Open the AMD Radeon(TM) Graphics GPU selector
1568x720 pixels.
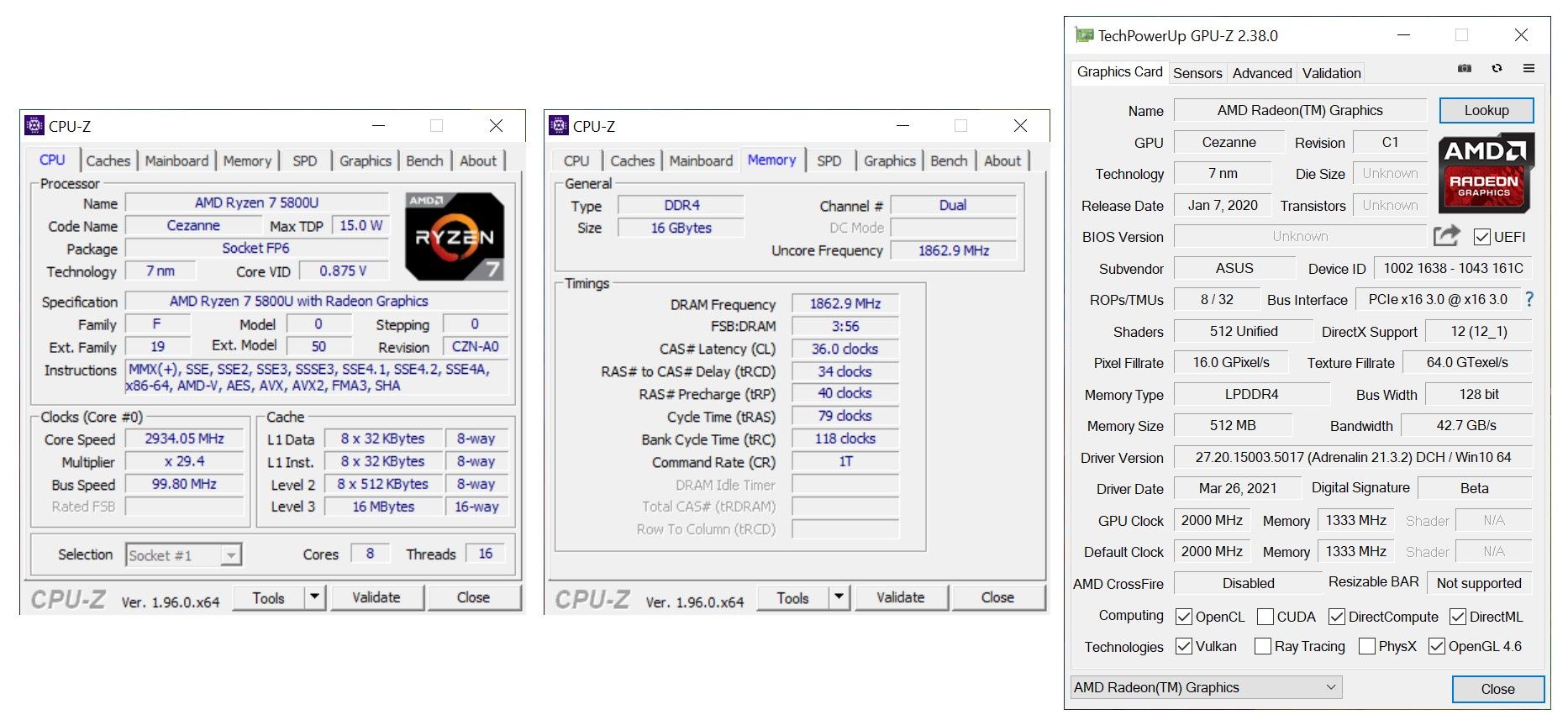tap(1206, 687)
